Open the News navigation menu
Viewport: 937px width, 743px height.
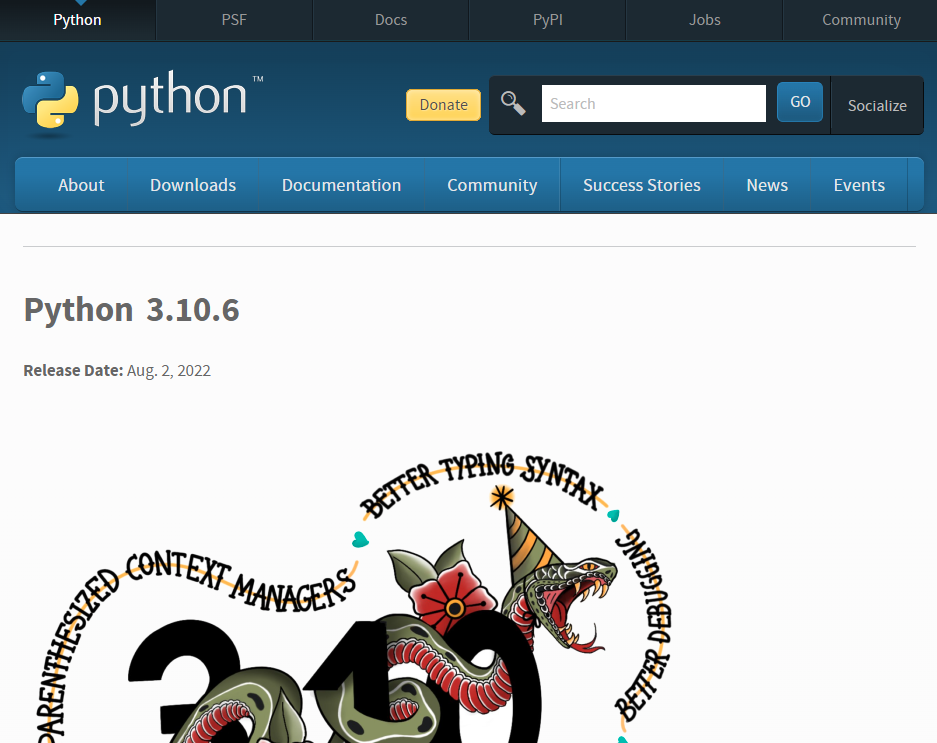(x=767, y=185)
